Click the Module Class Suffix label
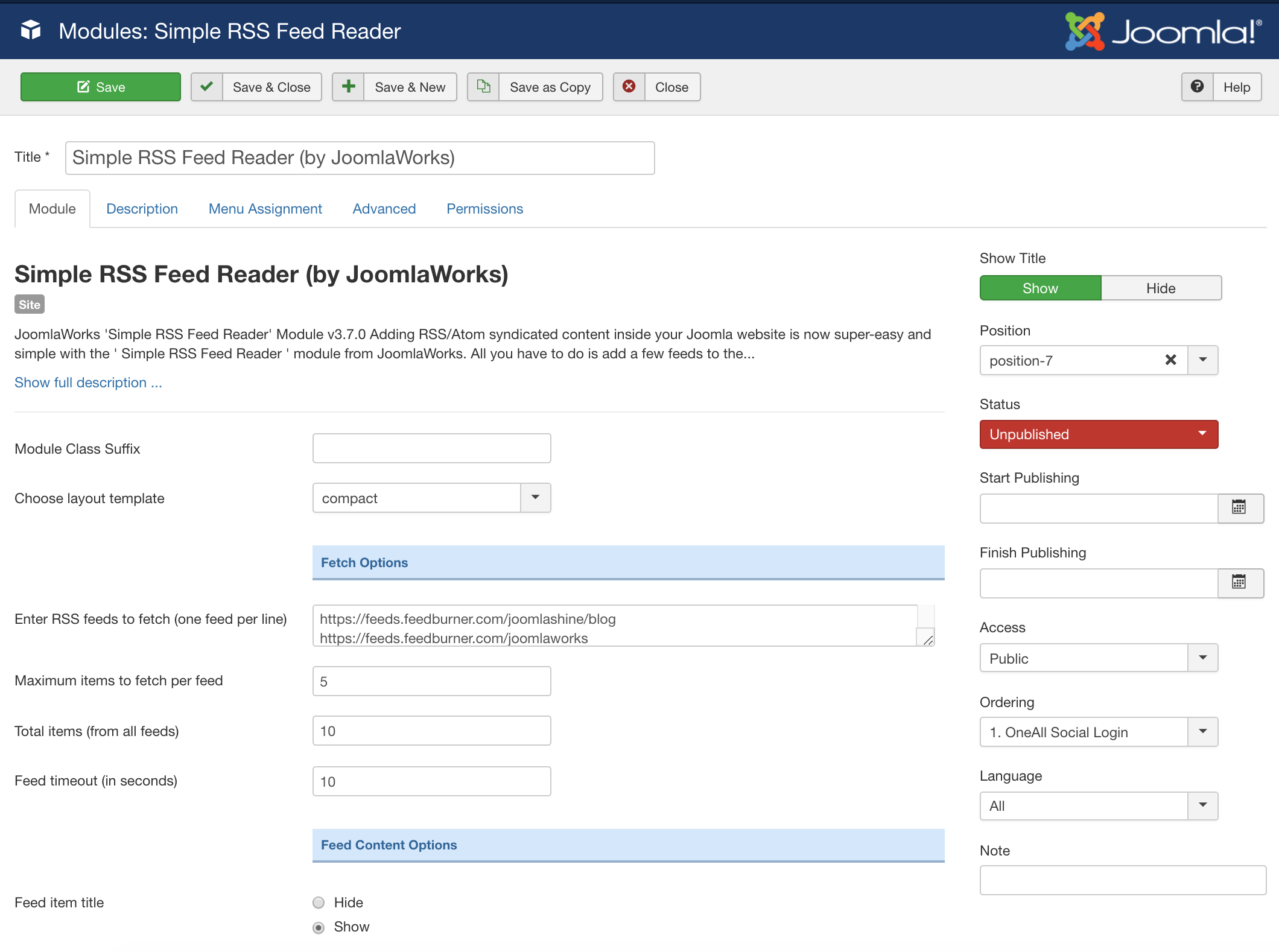 click(77, 449)
